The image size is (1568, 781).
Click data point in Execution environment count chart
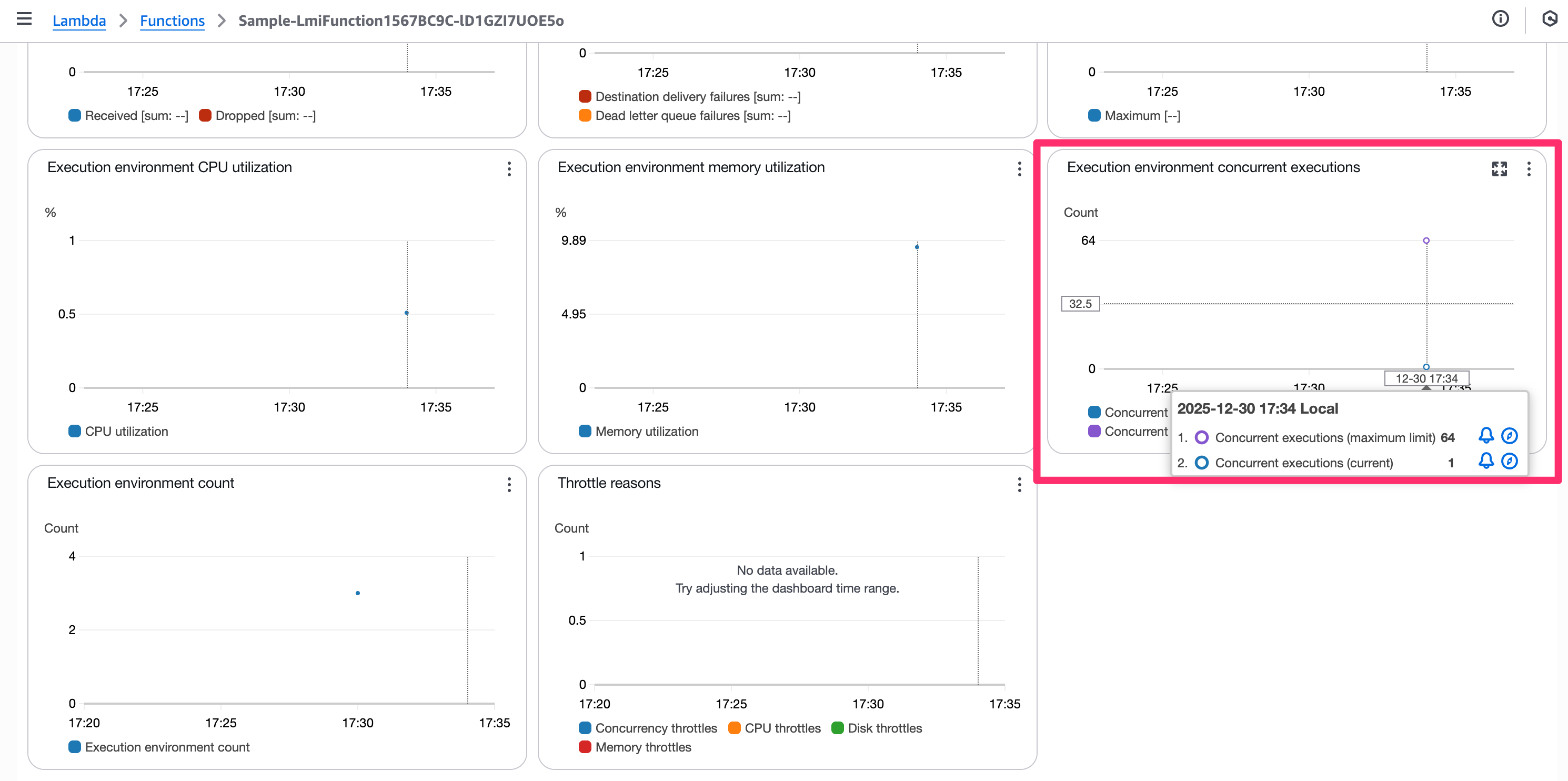(358, 593)
